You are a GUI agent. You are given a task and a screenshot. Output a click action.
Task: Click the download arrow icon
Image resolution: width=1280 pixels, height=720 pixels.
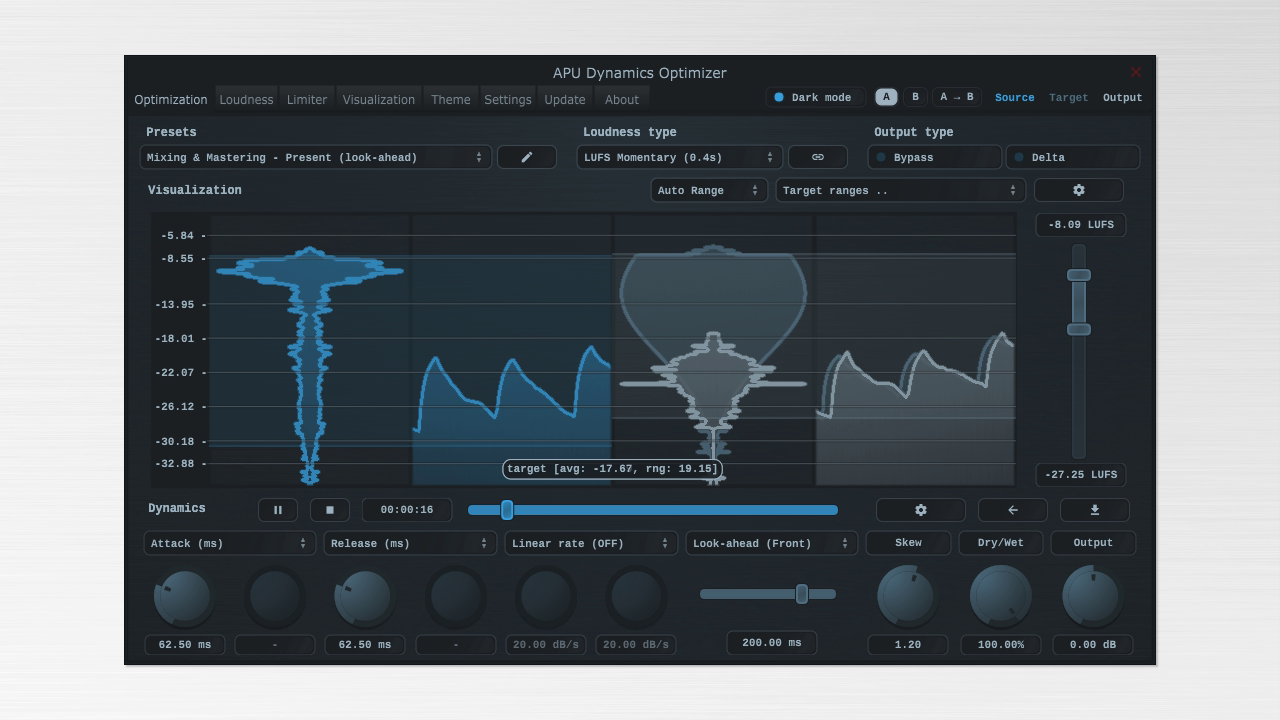click(x=1095, y=510)
